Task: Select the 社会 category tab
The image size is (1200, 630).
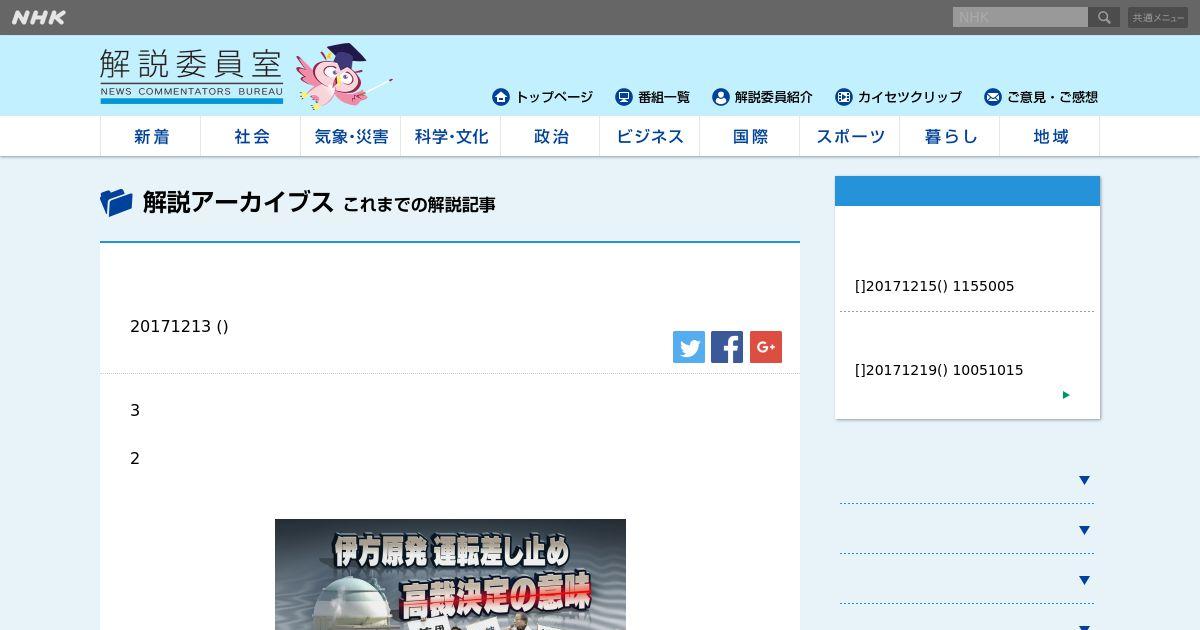Action: coord(251,136)
